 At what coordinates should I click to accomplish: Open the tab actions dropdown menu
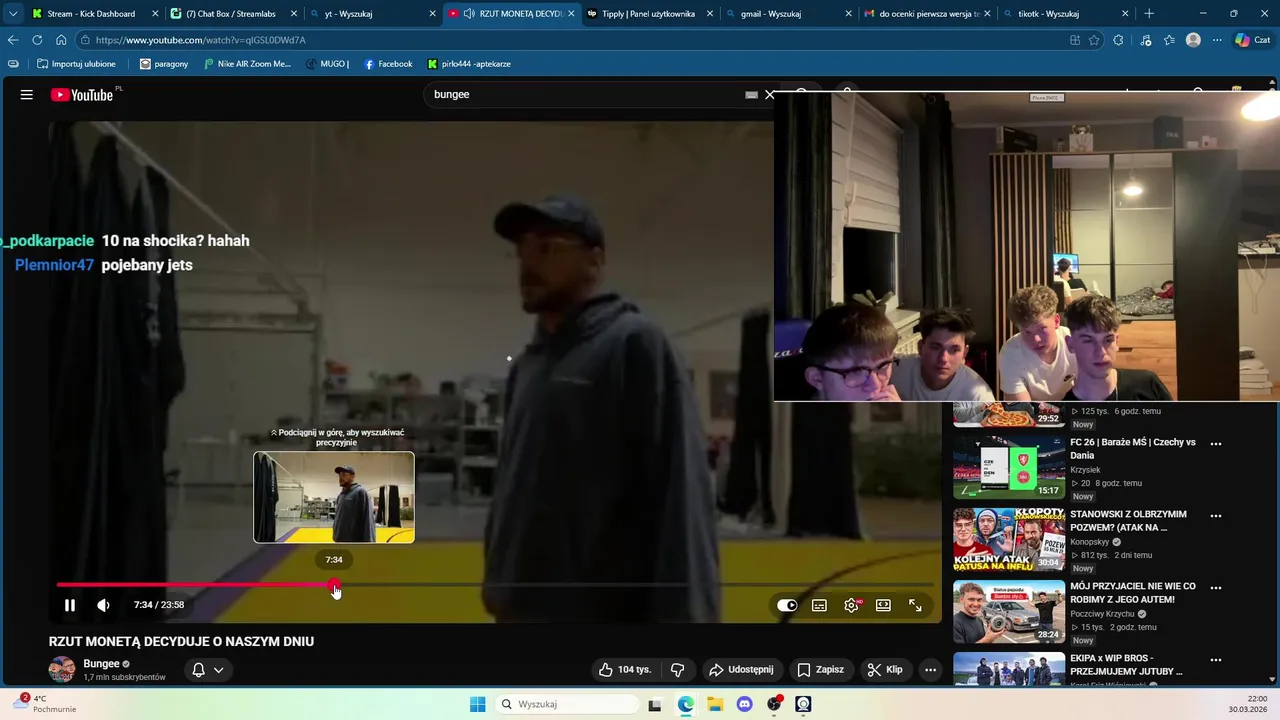tap(12, 14)
